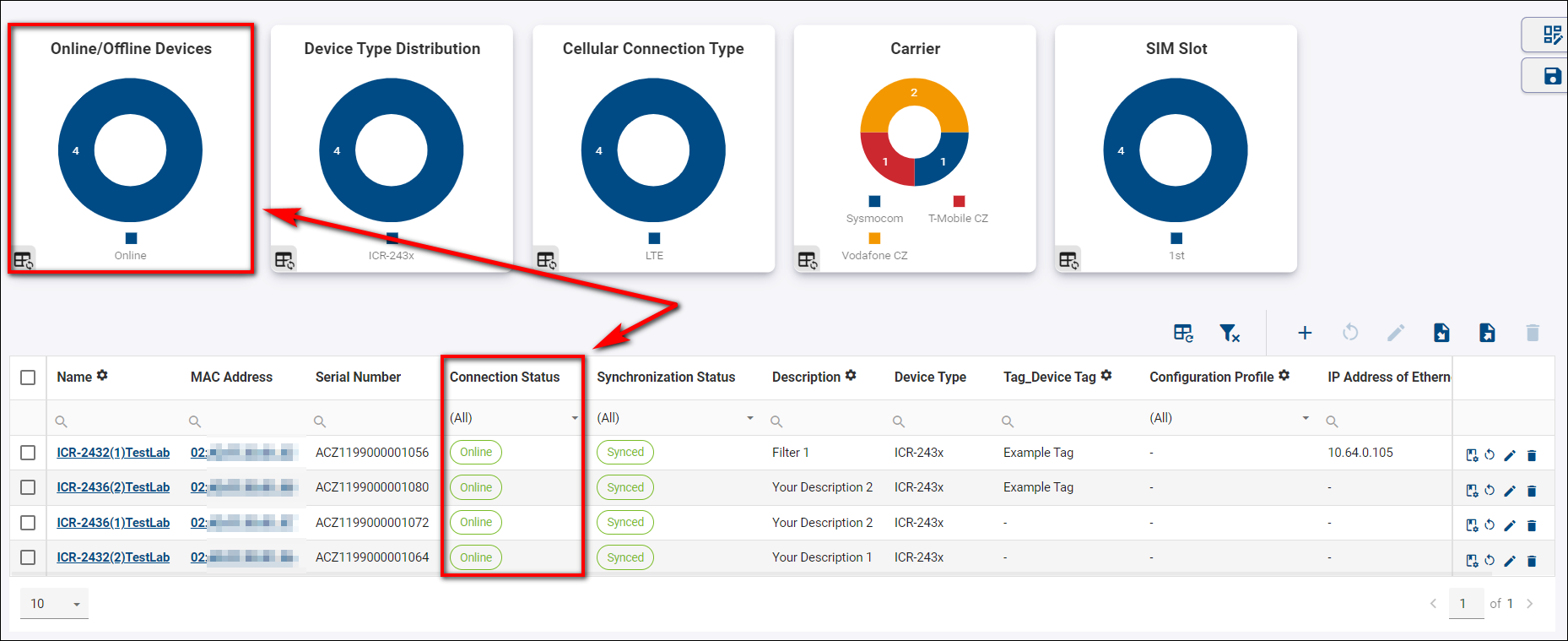Check the box for ICR-2432(1)TestLab row

28,453
